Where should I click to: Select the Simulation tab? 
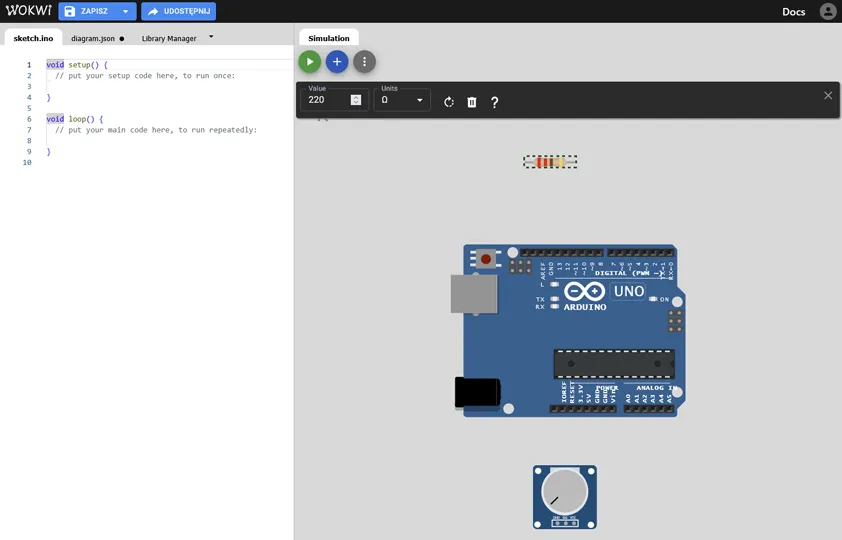click(329, 38)
